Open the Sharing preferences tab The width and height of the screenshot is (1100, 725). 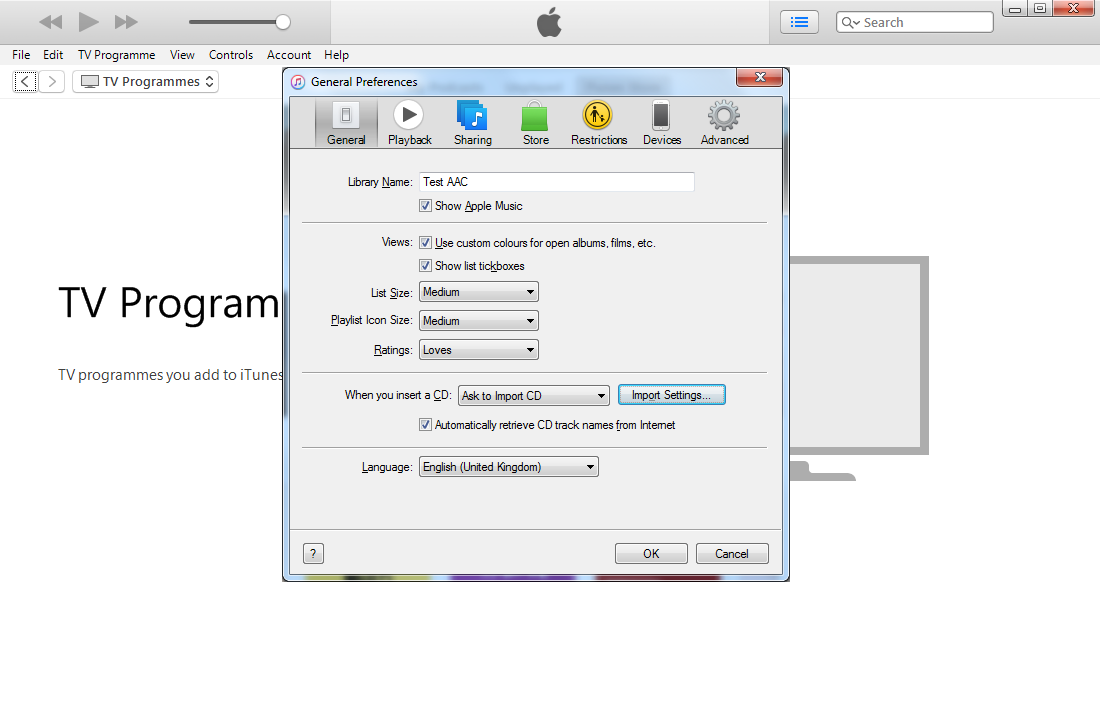coord(472,123)
